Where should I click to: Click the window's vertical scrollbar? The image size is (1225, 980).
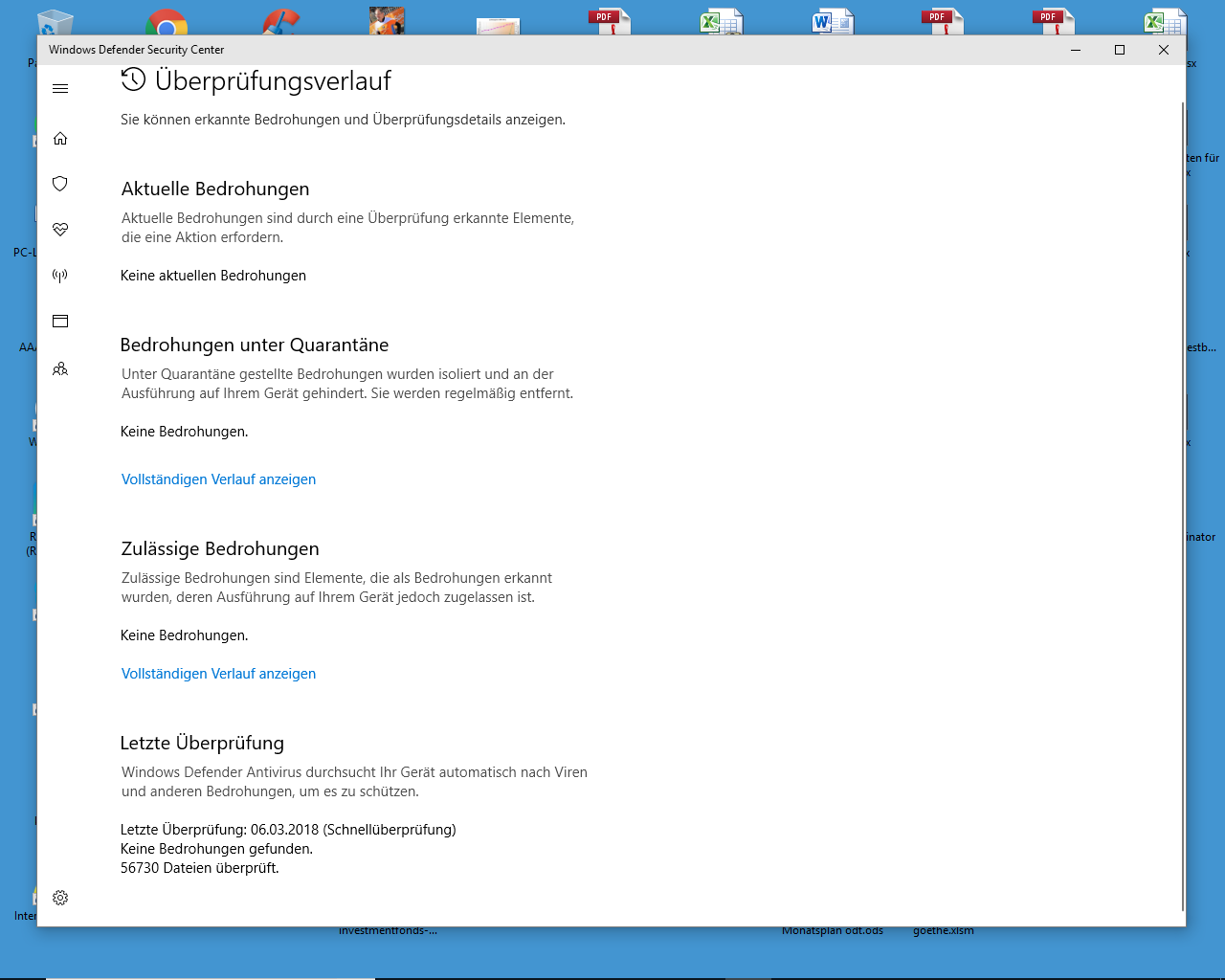click(1183, 506)
